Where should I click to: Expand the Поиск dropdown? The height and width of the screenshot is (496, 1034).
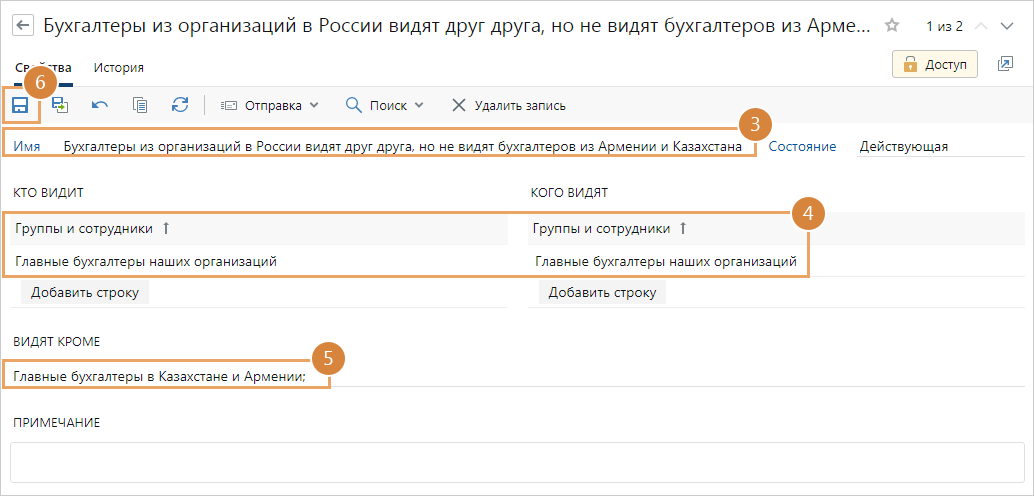coord(385,105)
